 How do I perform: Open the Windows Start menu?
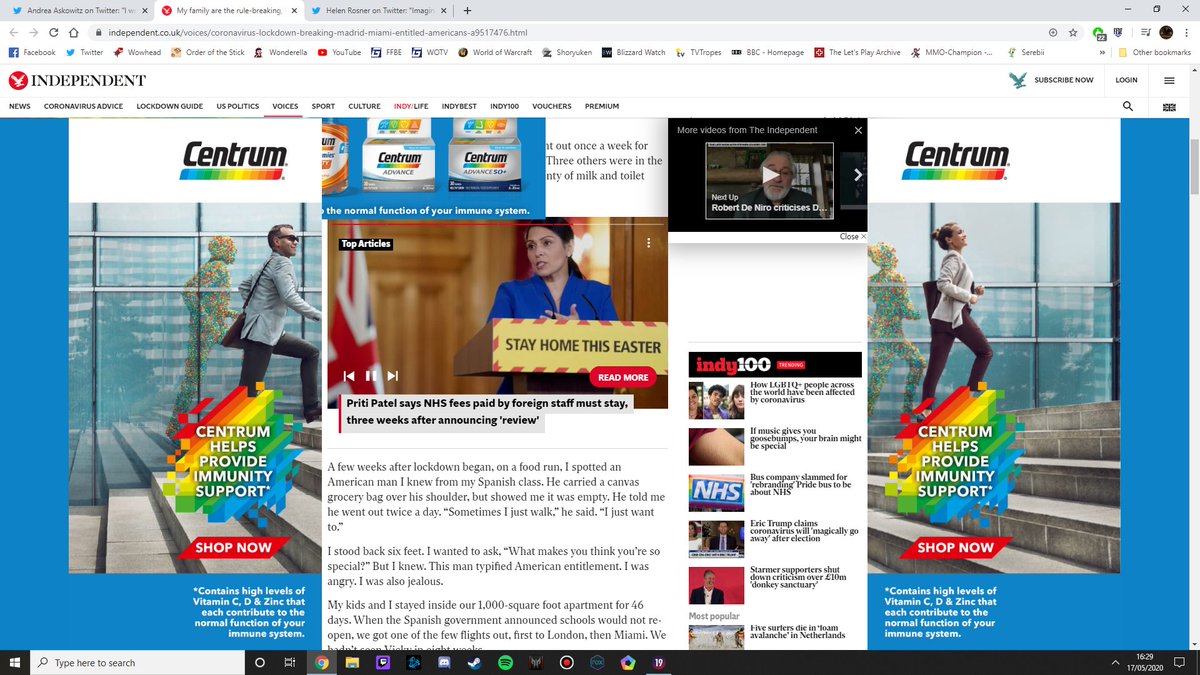[x=14, y=662]
